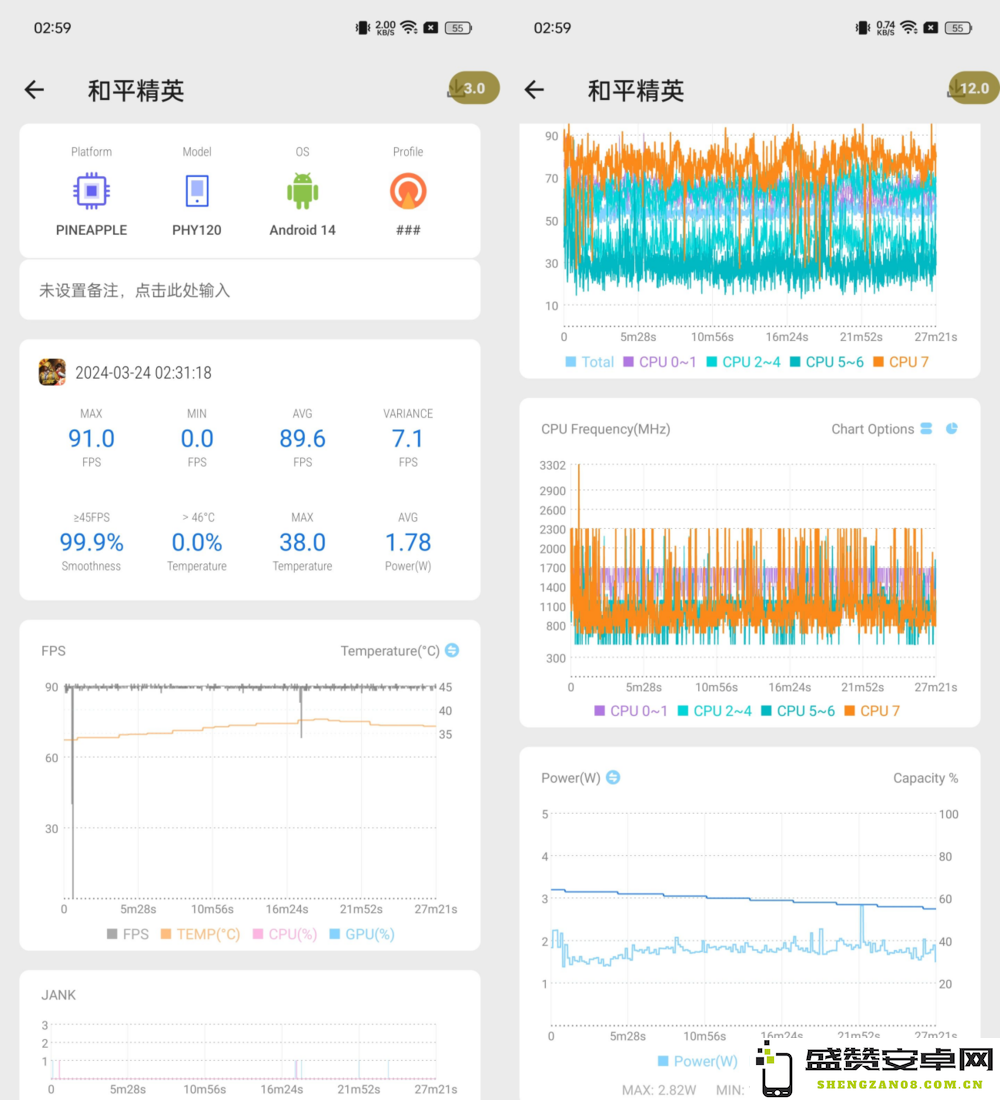Click the MIN FPS value 0.0
Screen dimensions: 1000x1100
[197, 438]
